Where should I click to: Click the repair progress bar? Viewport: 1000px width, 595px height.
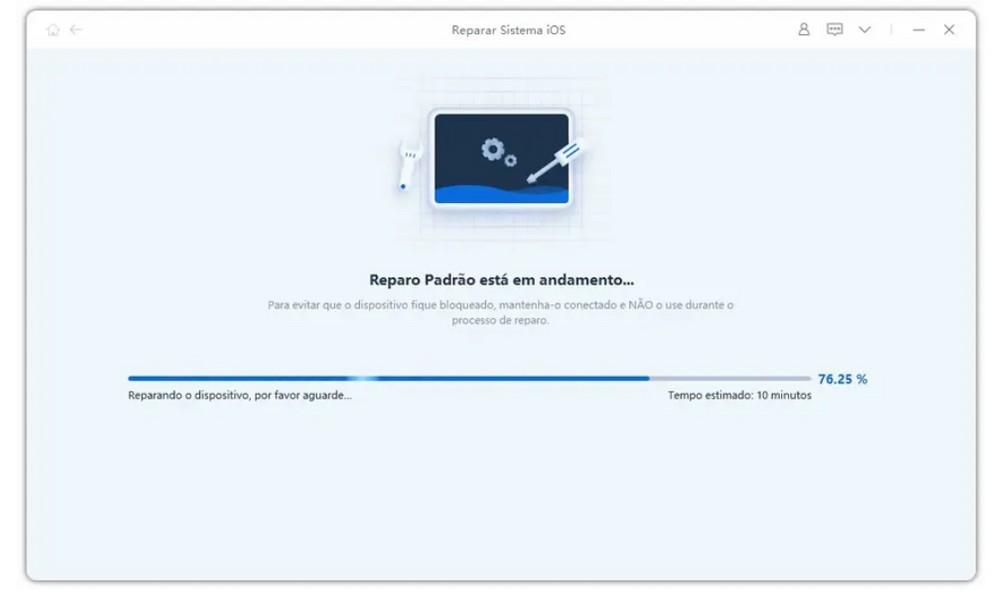pos(469,378)
